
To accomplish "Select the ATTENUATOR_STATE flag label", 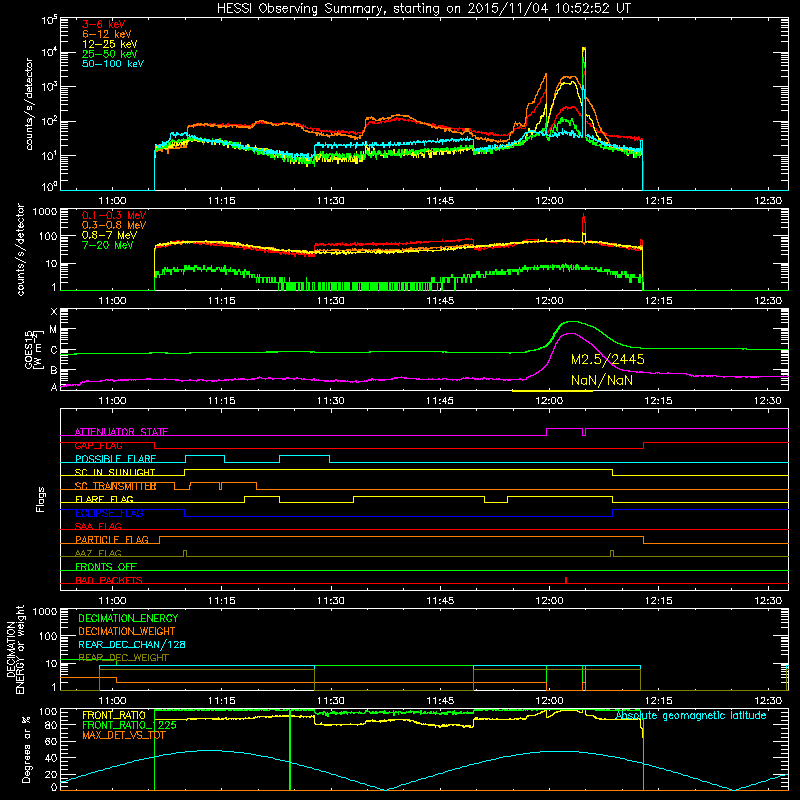I will [121, 432].
